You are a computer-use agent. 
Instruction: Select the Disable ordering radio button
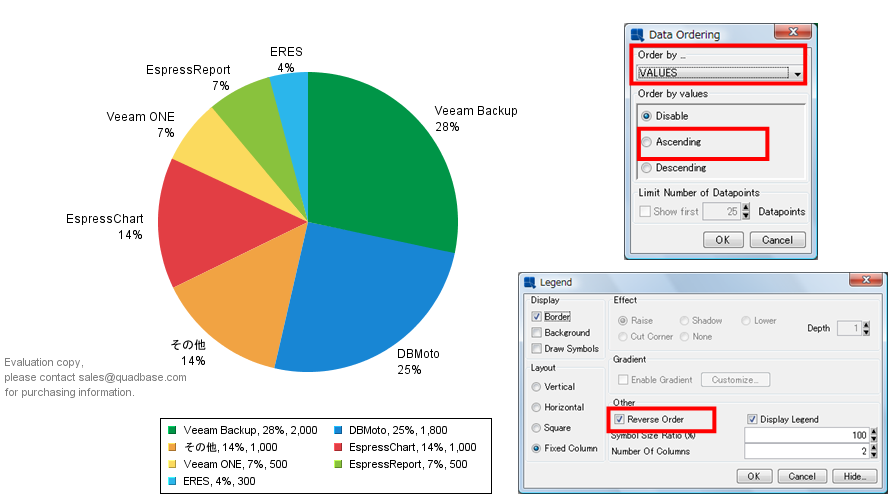click(x=646, y=116)
